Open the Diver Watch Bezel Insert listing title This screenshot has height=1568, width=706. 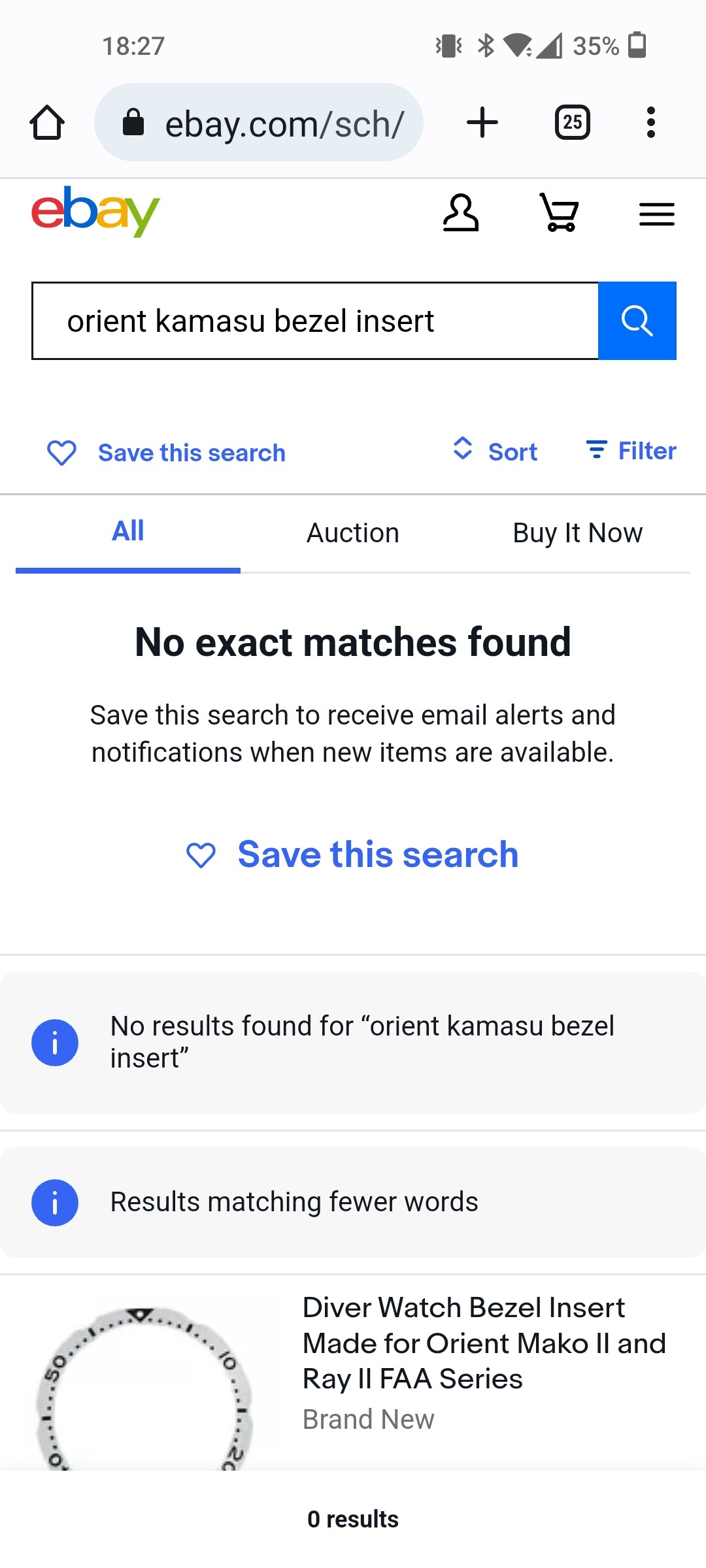coord(484,1343)
